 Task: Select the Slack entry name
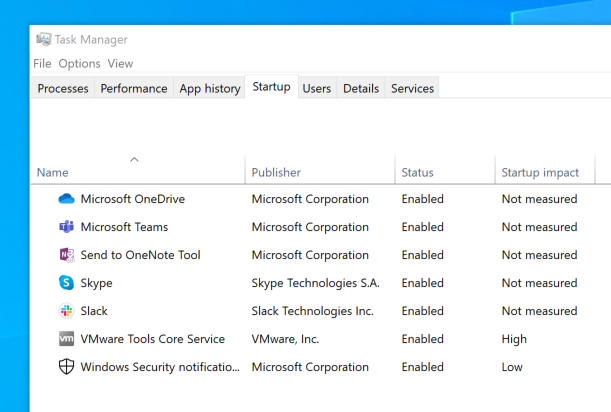point(94,311)
